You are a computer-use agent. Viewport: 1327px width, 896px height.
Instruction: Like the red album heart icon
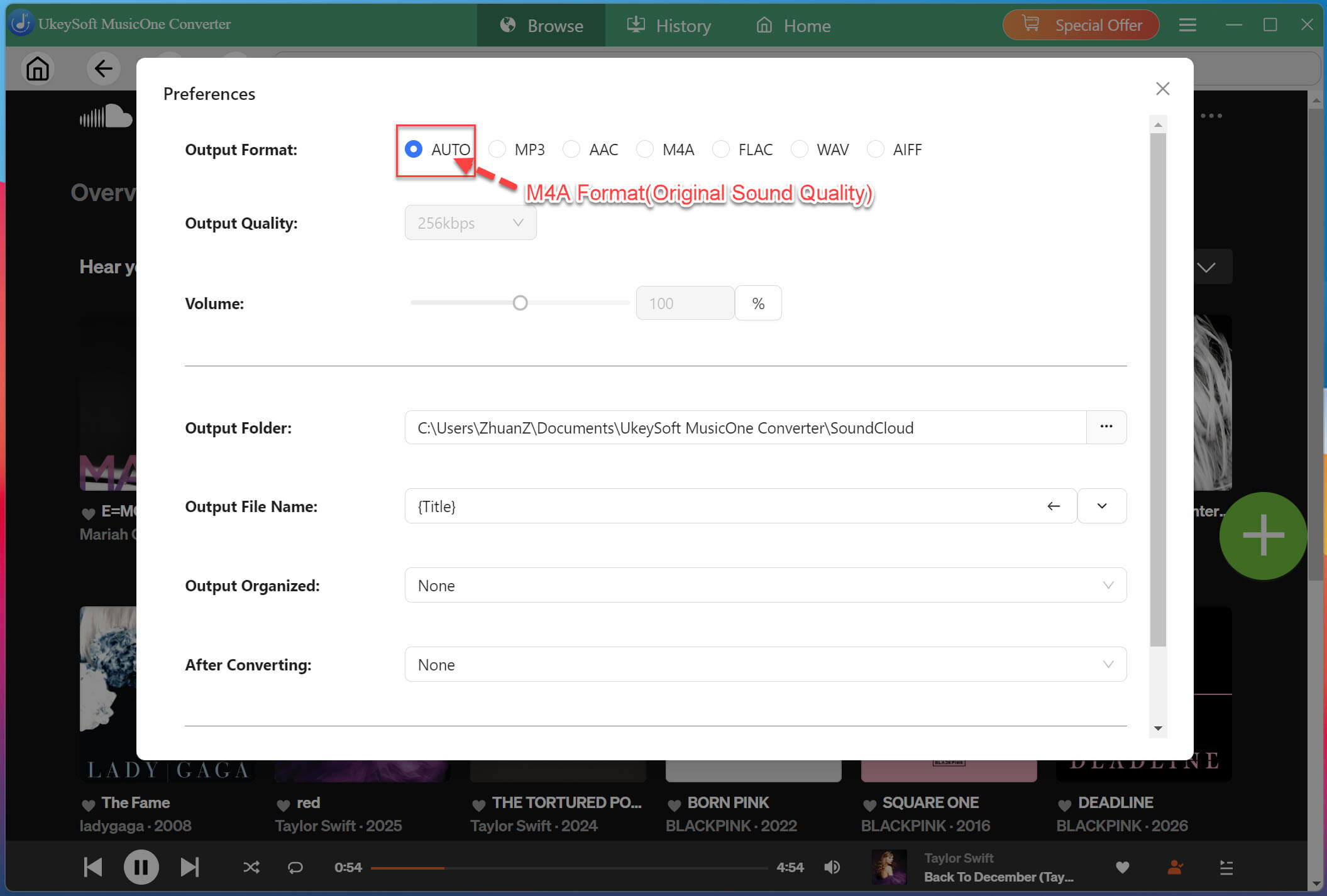click(284, 804)
